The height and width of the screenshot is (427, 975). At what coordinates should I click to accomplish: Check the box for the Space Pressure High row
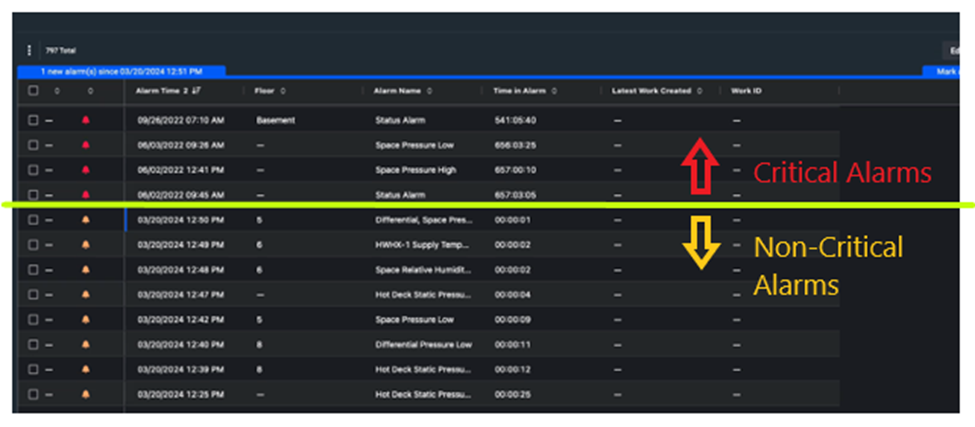click(x=34, y=170)
